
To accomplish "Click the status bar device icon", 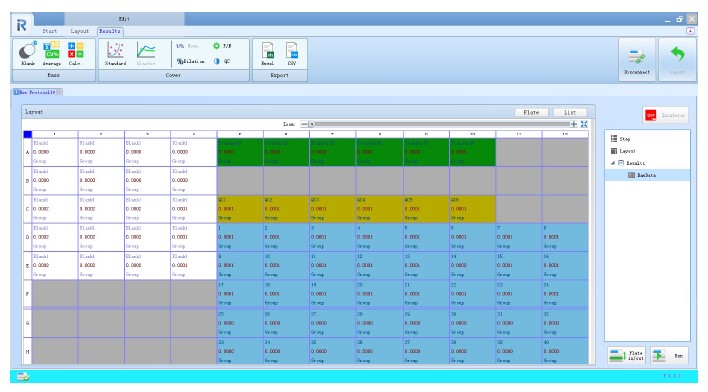I will coord(23,376).
